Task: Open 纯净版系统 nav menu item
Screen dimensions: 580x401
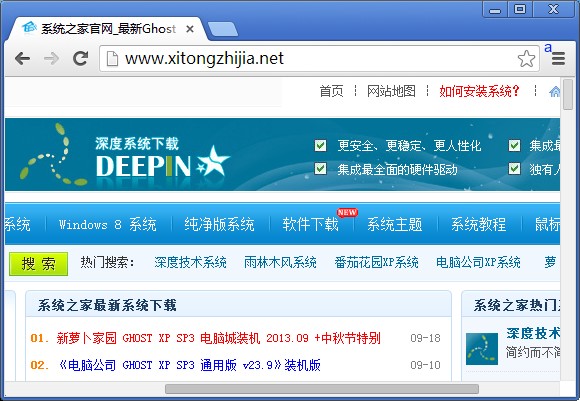Action: tap(219, 225)
